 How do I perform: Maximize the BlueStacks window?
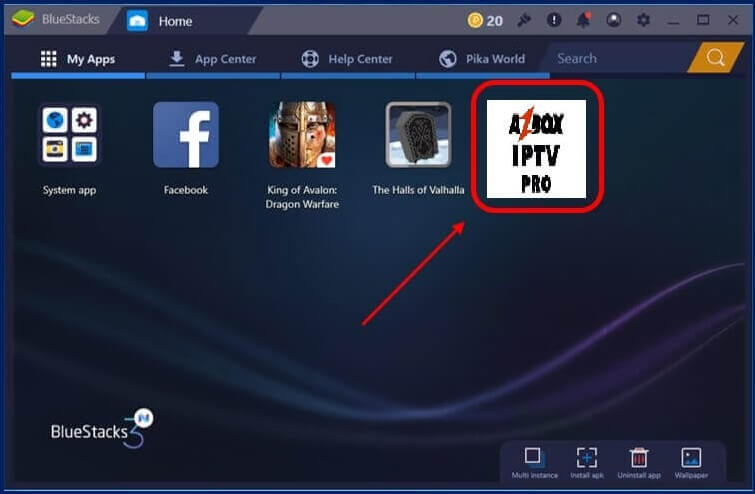click(x=703, y=20)
